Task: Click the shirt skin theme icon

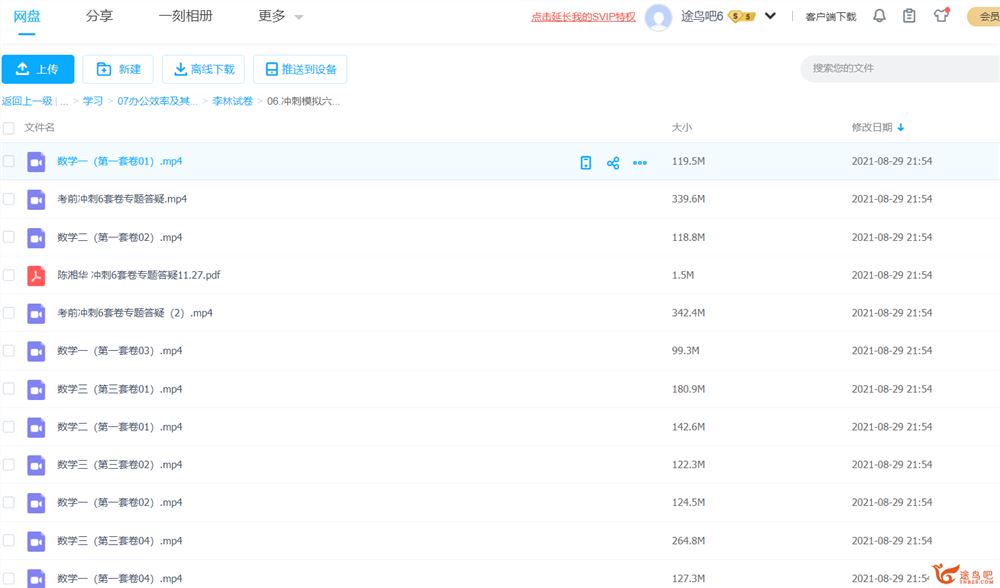Action: pos(940,16)
